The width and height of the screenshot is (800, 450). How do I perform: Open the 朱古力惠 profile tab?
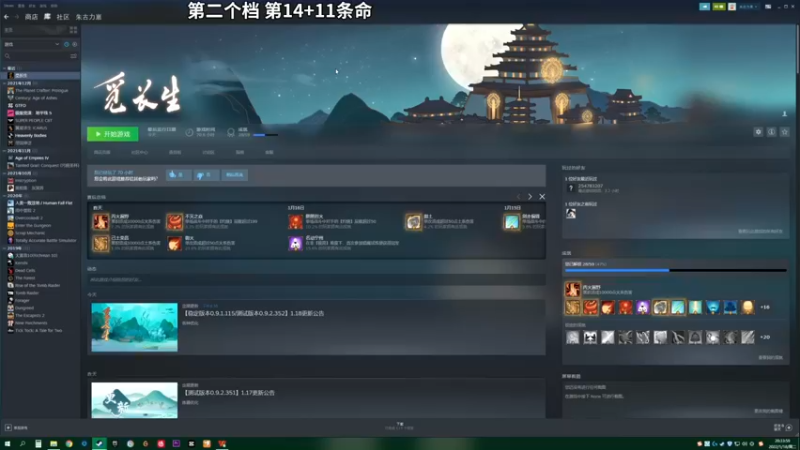tap(89, 17)
